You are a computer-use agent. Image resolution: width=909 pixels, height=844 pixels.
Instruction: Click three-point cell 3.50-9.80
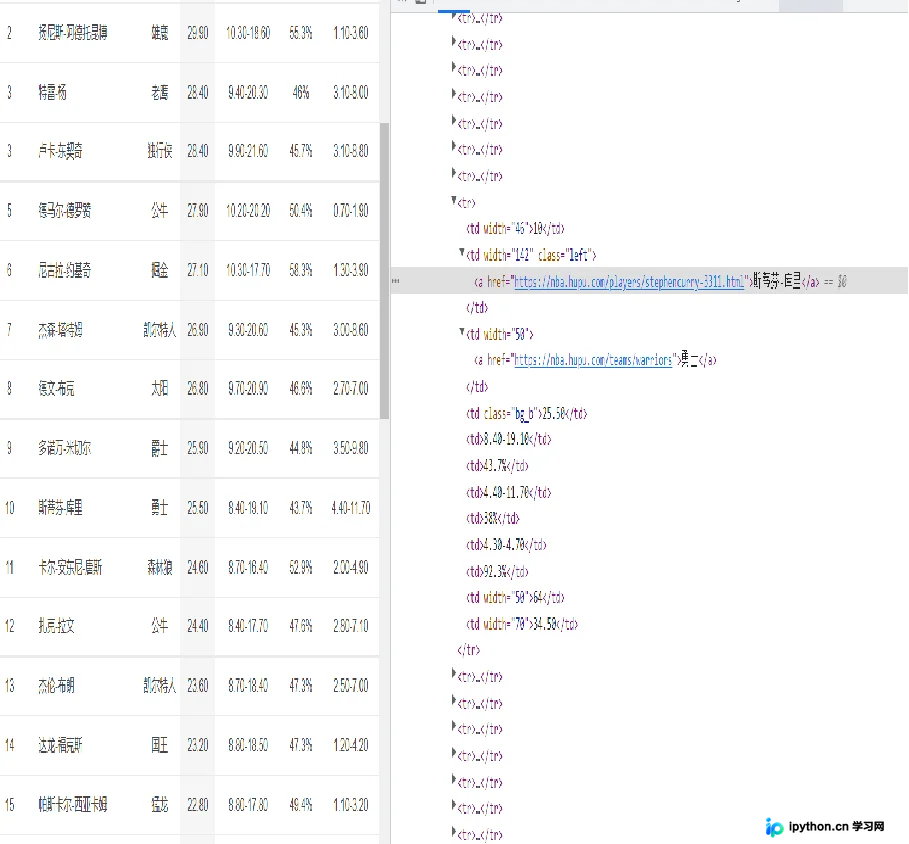click(x=351, y=448)
